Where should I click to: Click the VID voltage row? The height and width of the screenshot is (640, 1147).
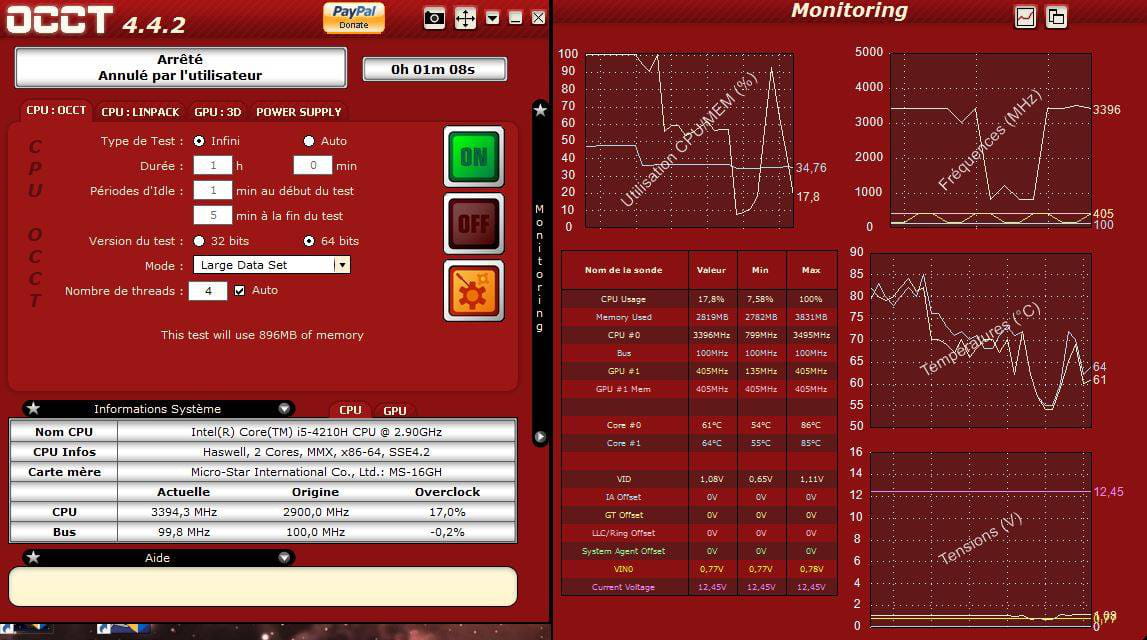coord(699,479)
